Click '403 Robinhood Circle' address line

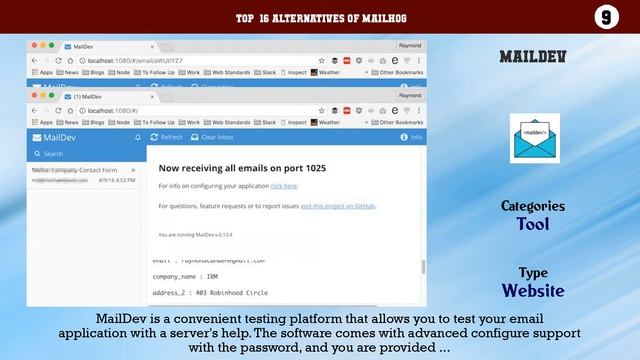(x=210, y=293)
